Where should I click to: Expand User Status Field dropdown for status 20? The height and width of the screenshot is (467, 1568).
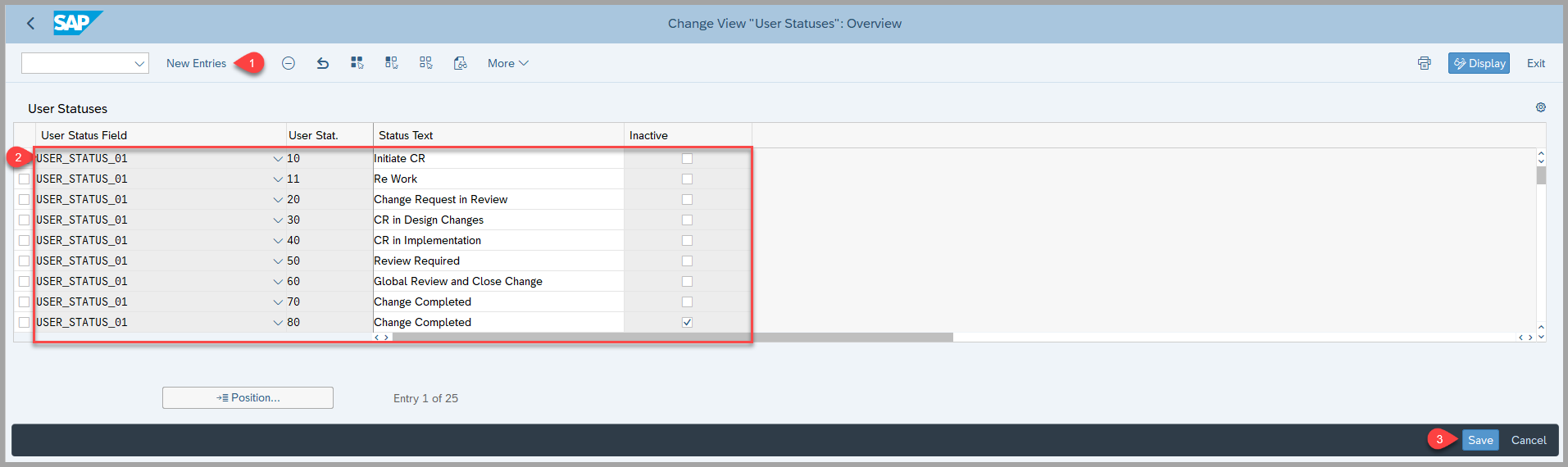pos(278,199)
